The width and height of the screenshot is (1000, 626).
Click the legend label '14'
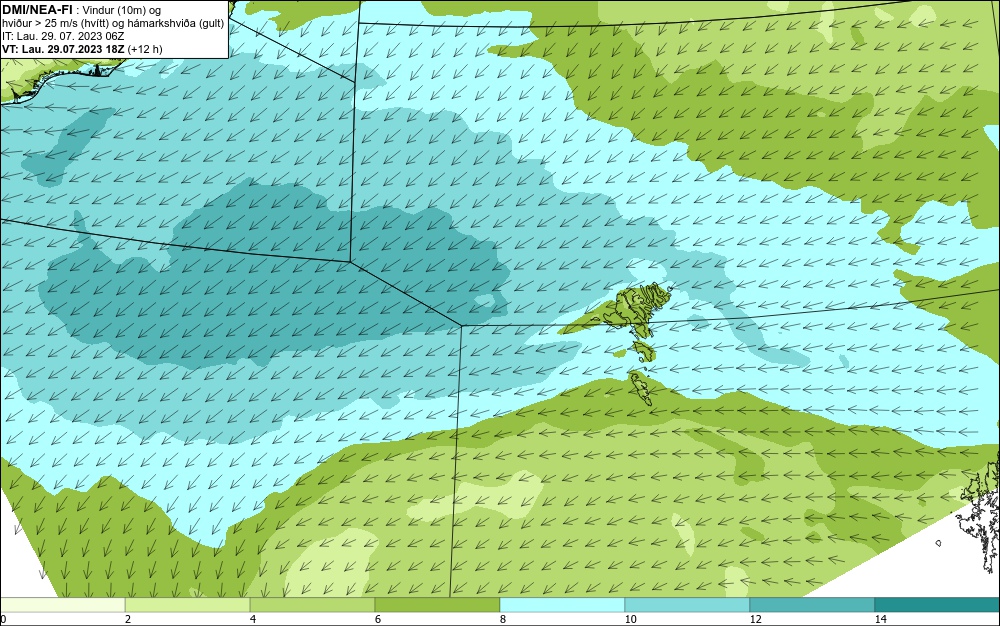(x=881, y=620)
